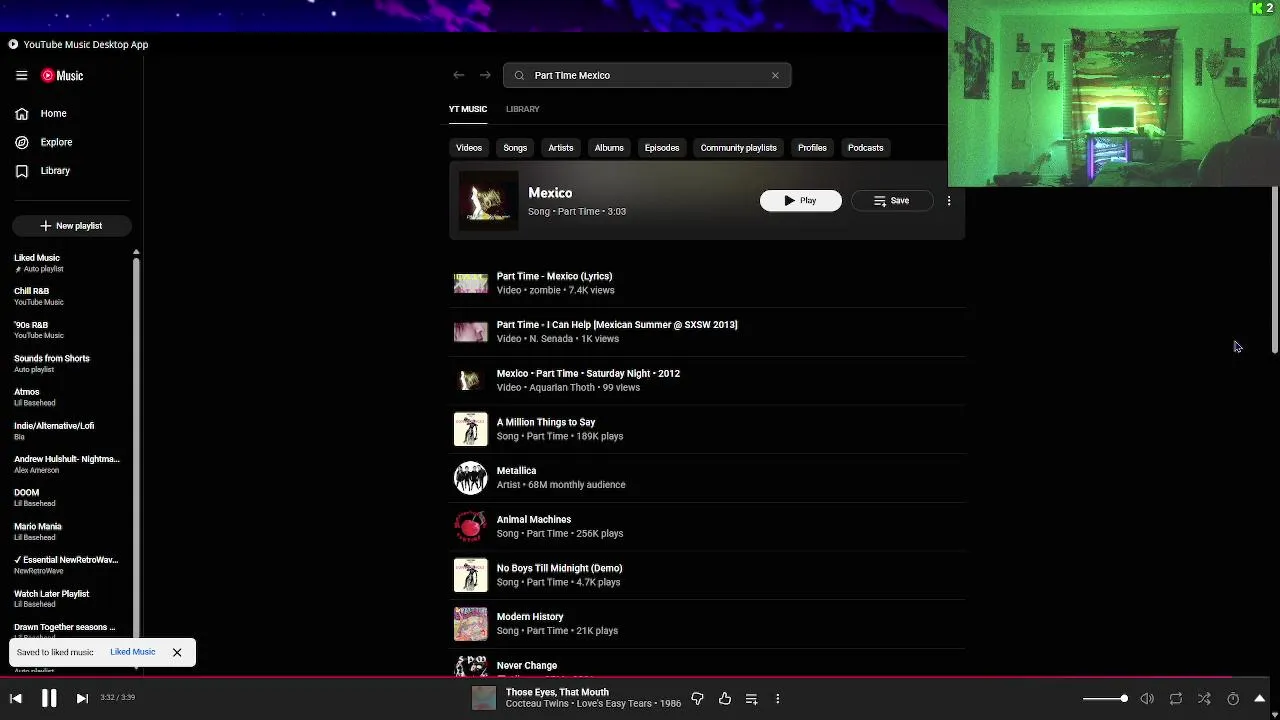Dismiss the Saved to liked music toast
This screenshot has width=1280, height=720.
tap(177, 652)
